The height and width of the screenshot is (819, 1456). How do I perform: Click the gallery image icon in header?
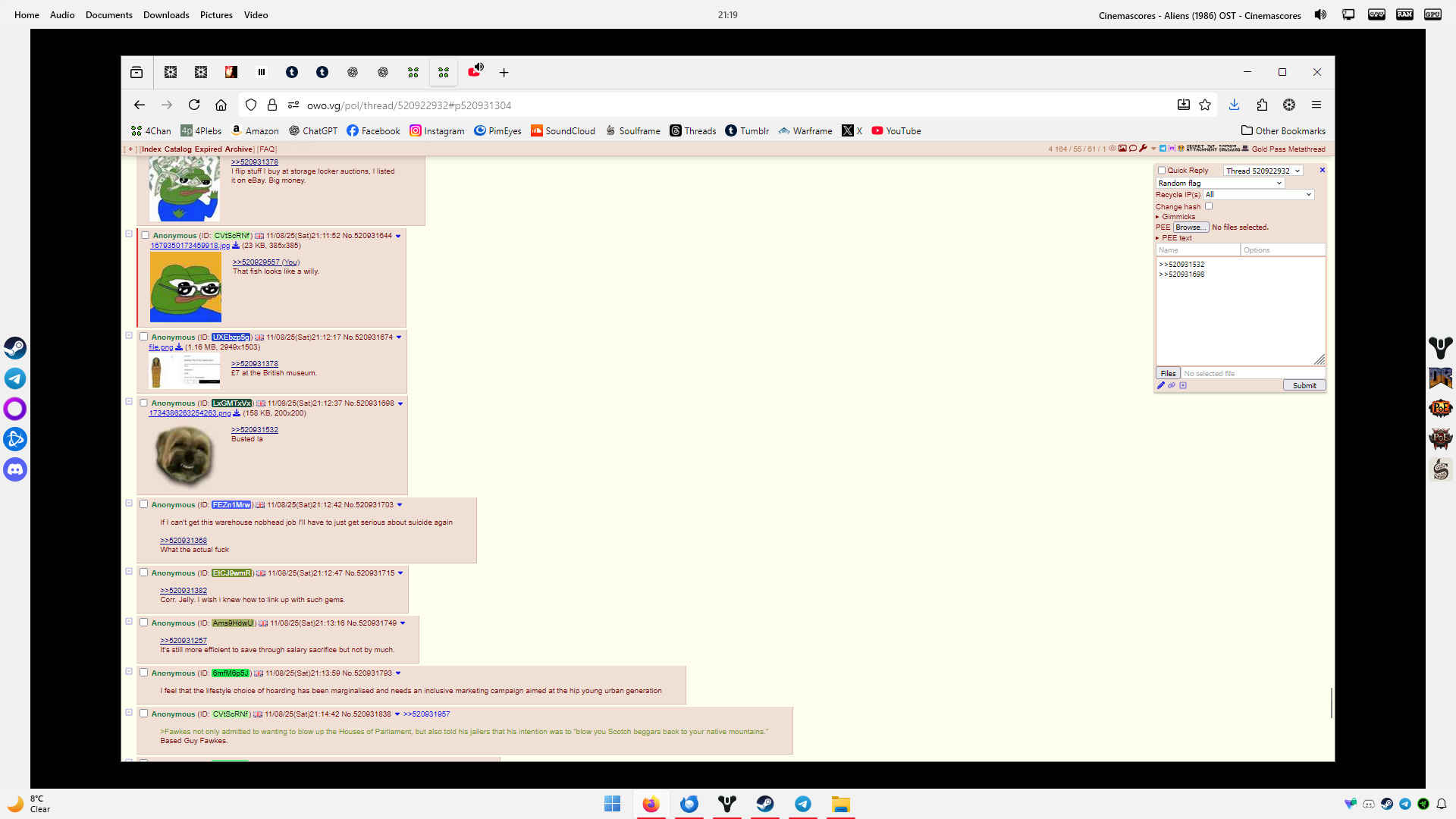[x=1122, y=149]
